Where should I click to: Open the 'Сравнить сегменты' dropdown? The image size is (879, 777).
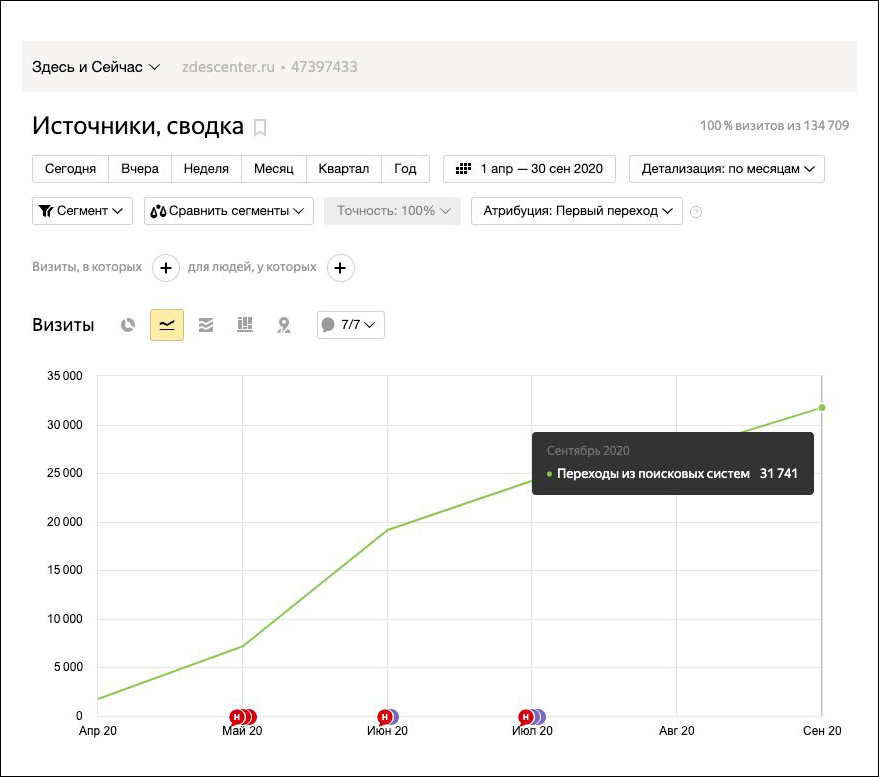(x=230, y=211)
